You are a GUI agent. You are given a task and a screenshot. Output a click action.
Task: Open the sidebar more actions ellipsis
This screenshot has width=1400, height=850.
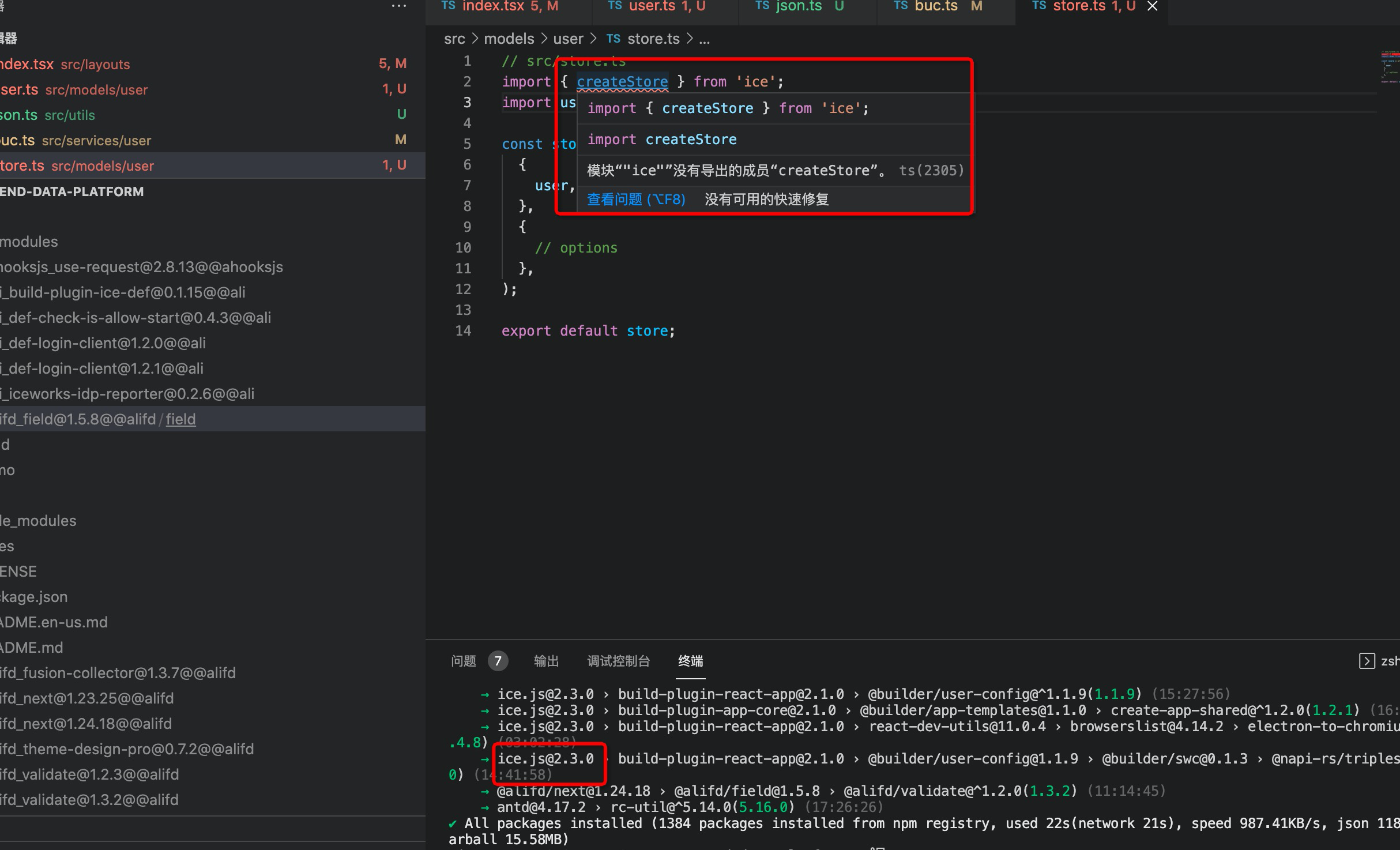(398, 6)
